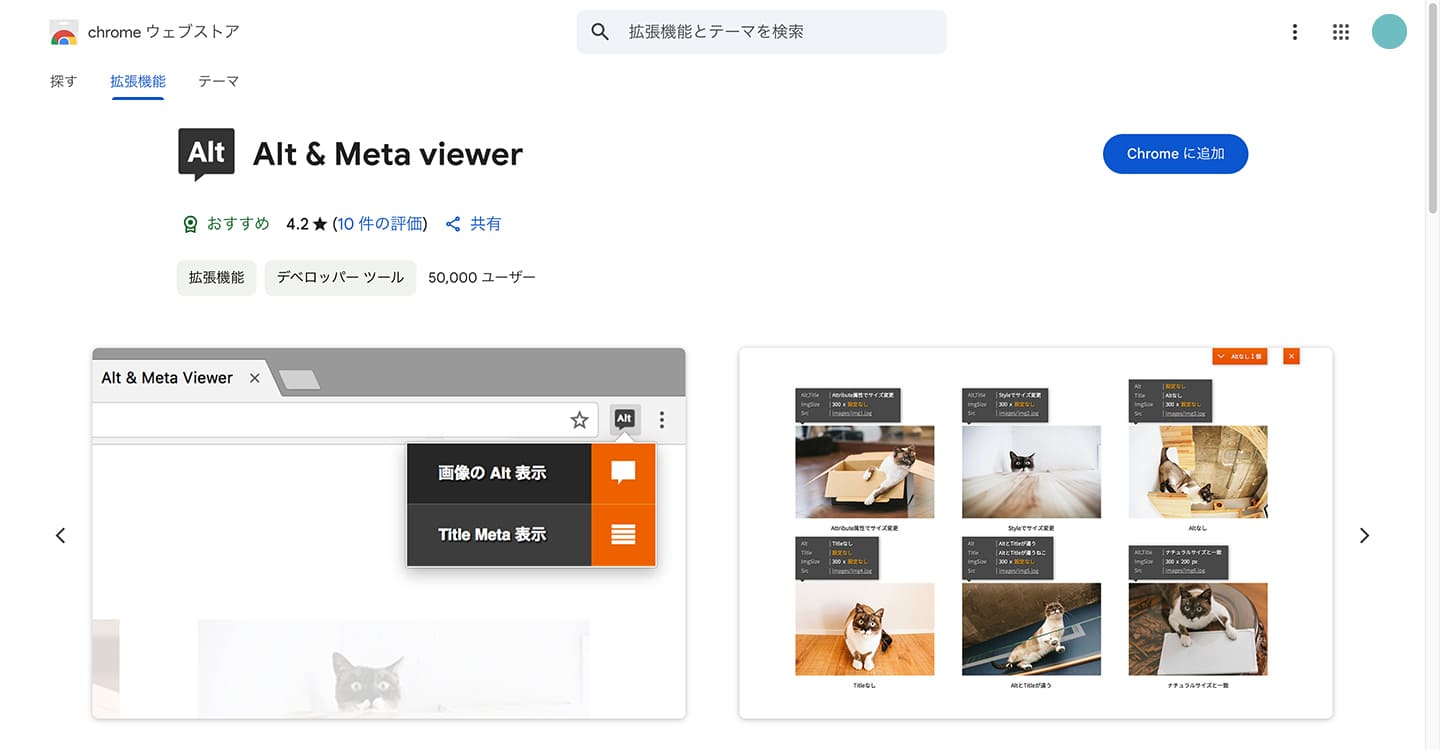The image size is (1440, 750).
Task: Click the Alt & Meta viewer title text
Action: click(388, 154)
